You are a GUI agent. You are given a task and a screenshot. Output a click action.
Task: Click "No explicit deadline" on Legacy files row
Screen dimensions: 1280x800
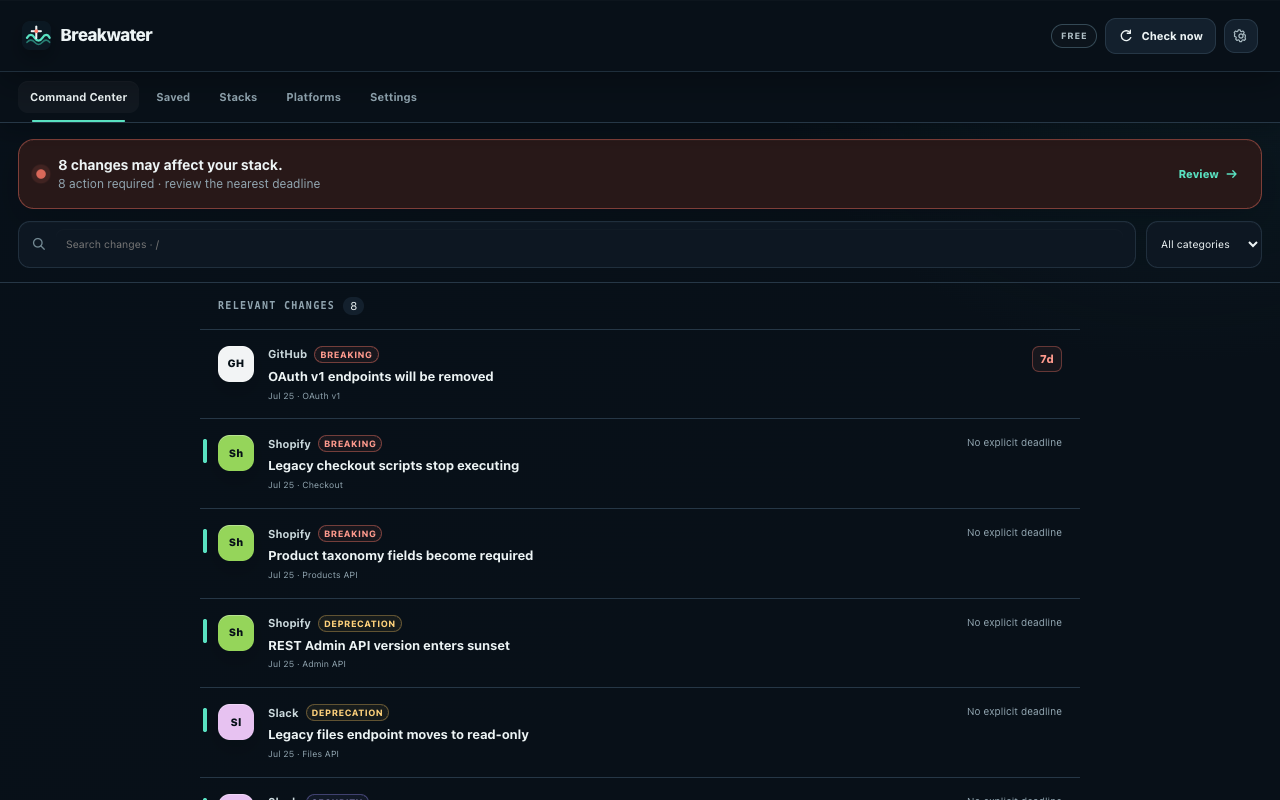point(1014,712)
